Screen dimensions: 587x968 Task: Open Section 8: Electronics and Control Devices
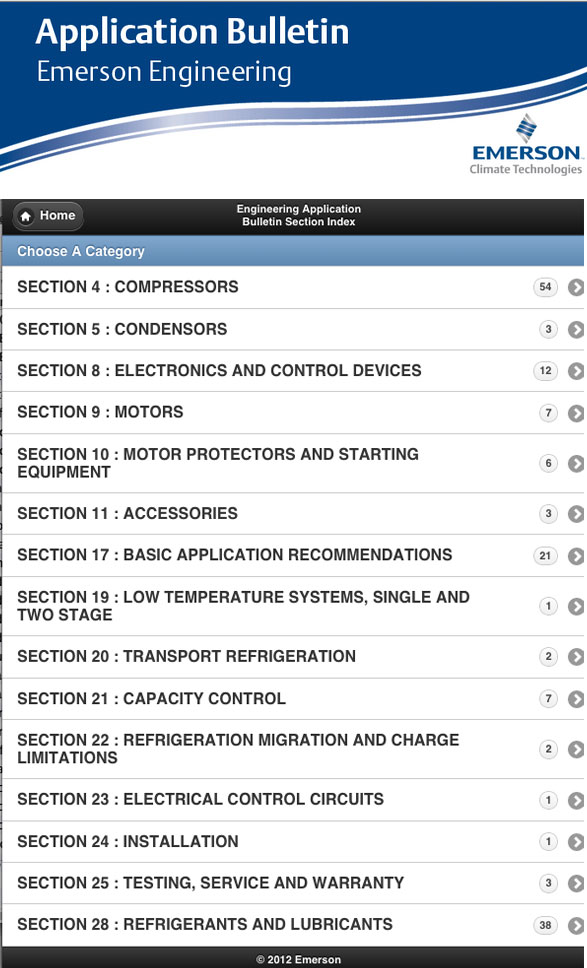[x=293, y=370]
